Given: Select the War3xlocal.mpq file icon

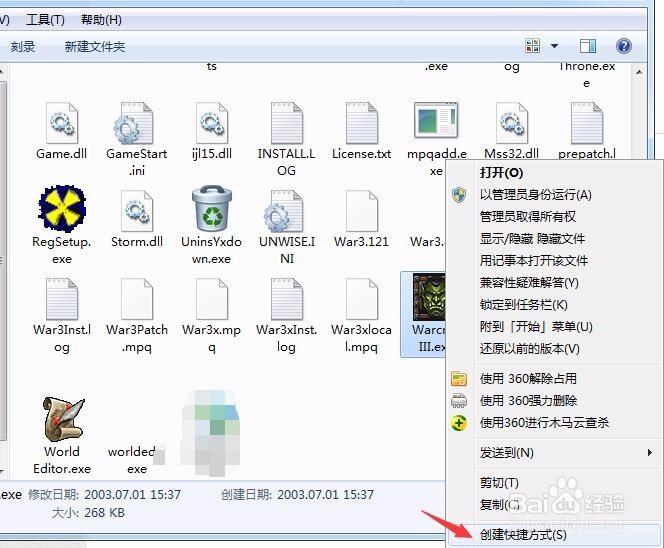Looking at the screenshot, I should pos(362,299).
